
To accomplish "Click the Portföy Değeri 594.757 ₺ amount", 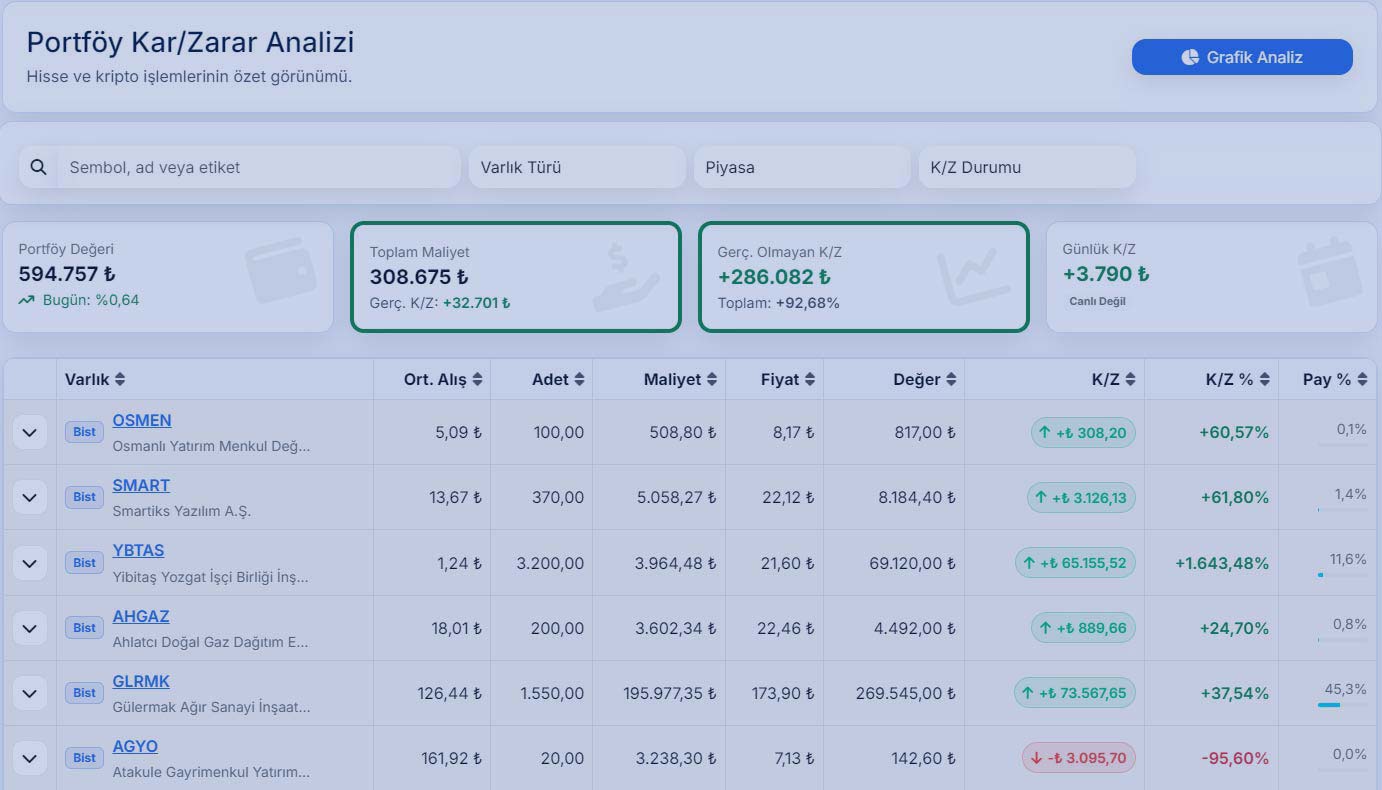I will (x=67, y=274).
